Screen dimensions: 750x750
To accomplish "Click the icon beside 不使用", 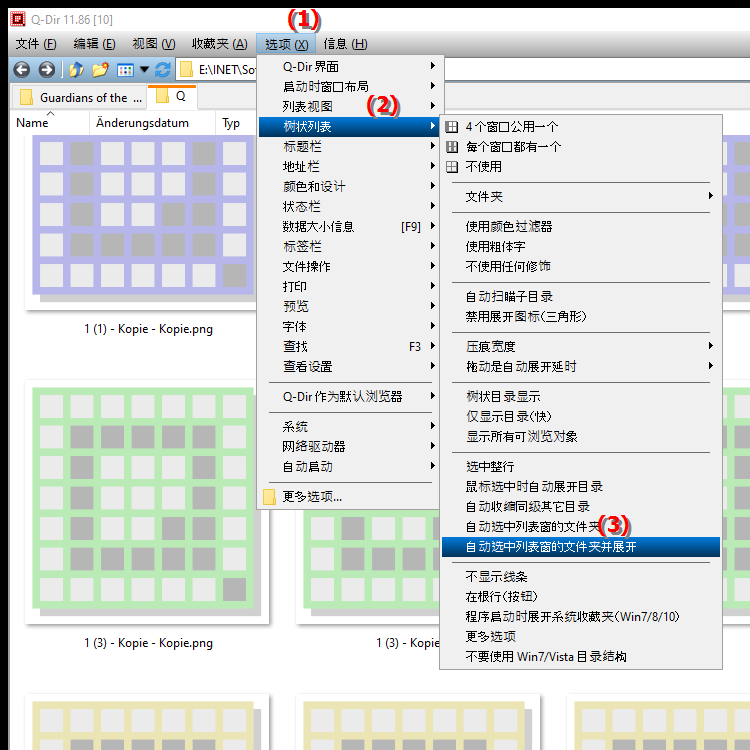I will pyautogui.click(x=452, y=167).
